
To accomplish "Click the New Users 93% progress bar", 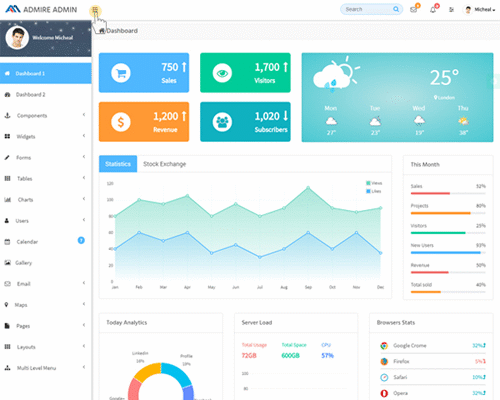I will click(448, 253).
